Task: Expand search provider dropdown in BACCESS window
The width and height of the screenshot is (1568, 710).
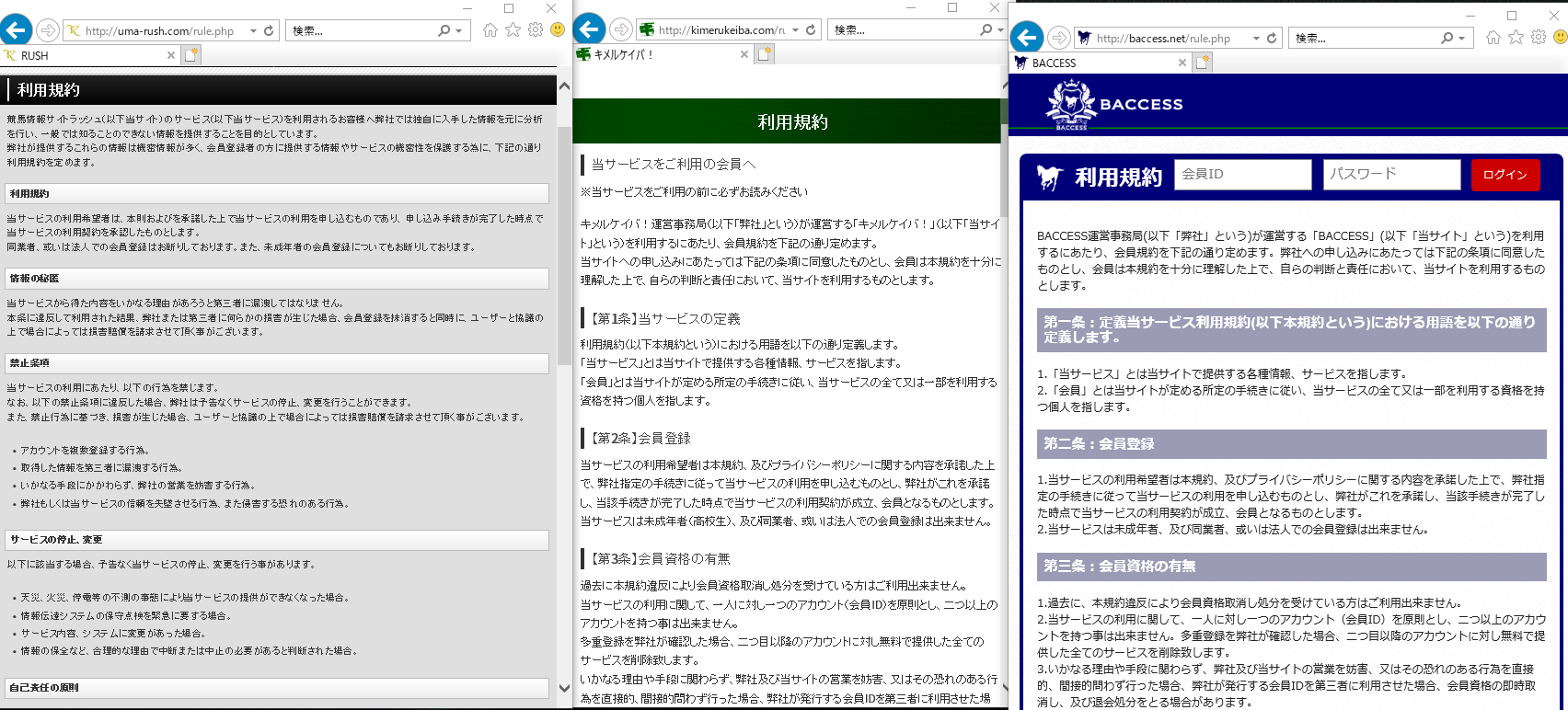Action: [1461, 38]
